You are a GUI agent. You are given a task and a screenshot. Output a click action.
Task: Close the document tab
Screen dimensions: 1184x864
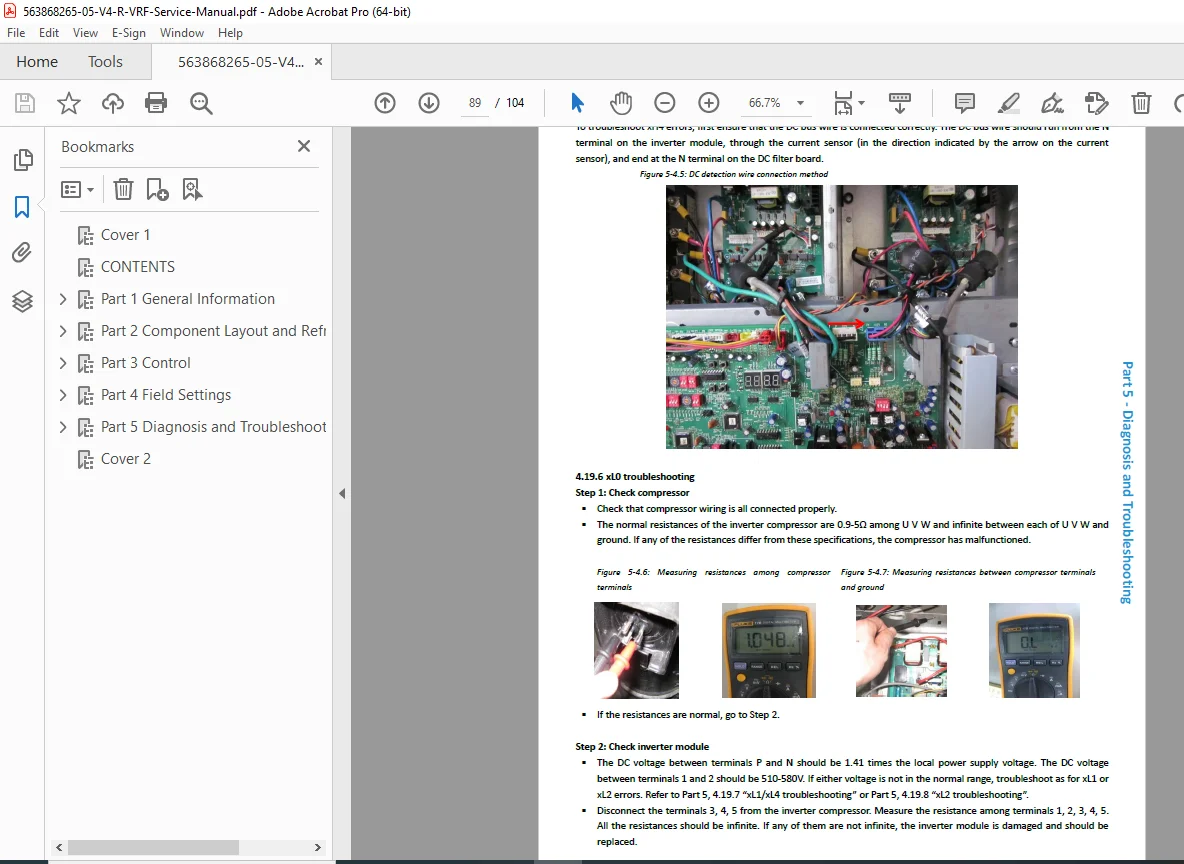click(x=319, y=62)
